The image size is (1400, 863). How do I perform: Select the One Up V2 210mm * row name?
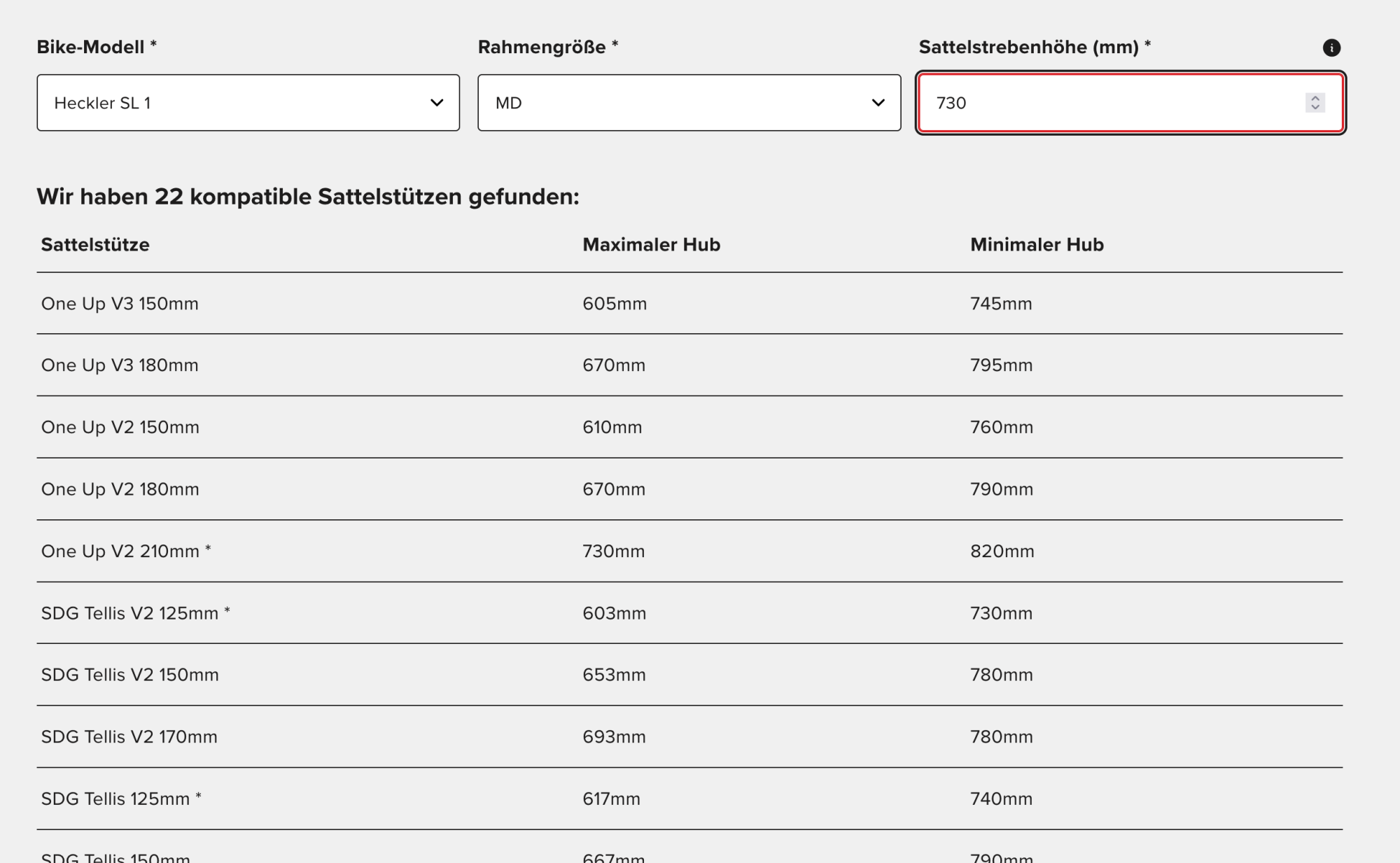126,551
